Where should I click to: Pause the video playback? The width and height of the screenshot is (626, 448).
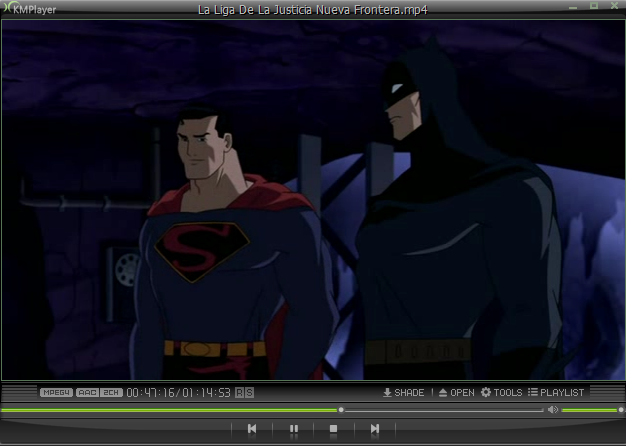click(293, 429)
